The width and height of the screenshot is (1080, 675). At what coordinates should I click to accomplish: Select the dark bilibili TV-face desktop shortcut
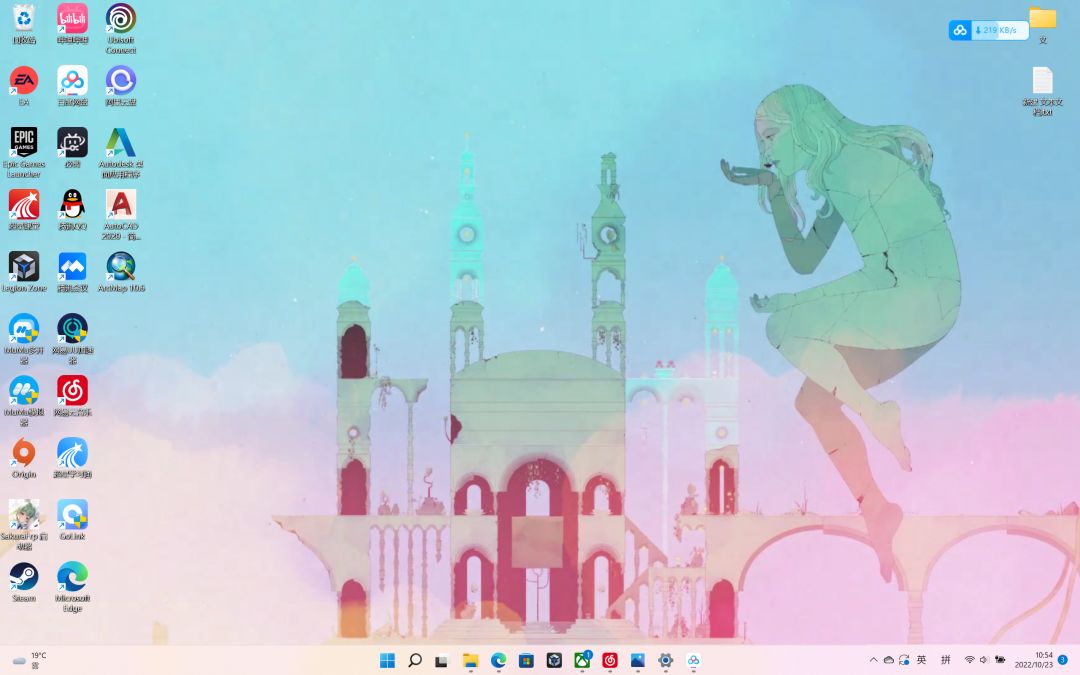[x=72, y=148]
